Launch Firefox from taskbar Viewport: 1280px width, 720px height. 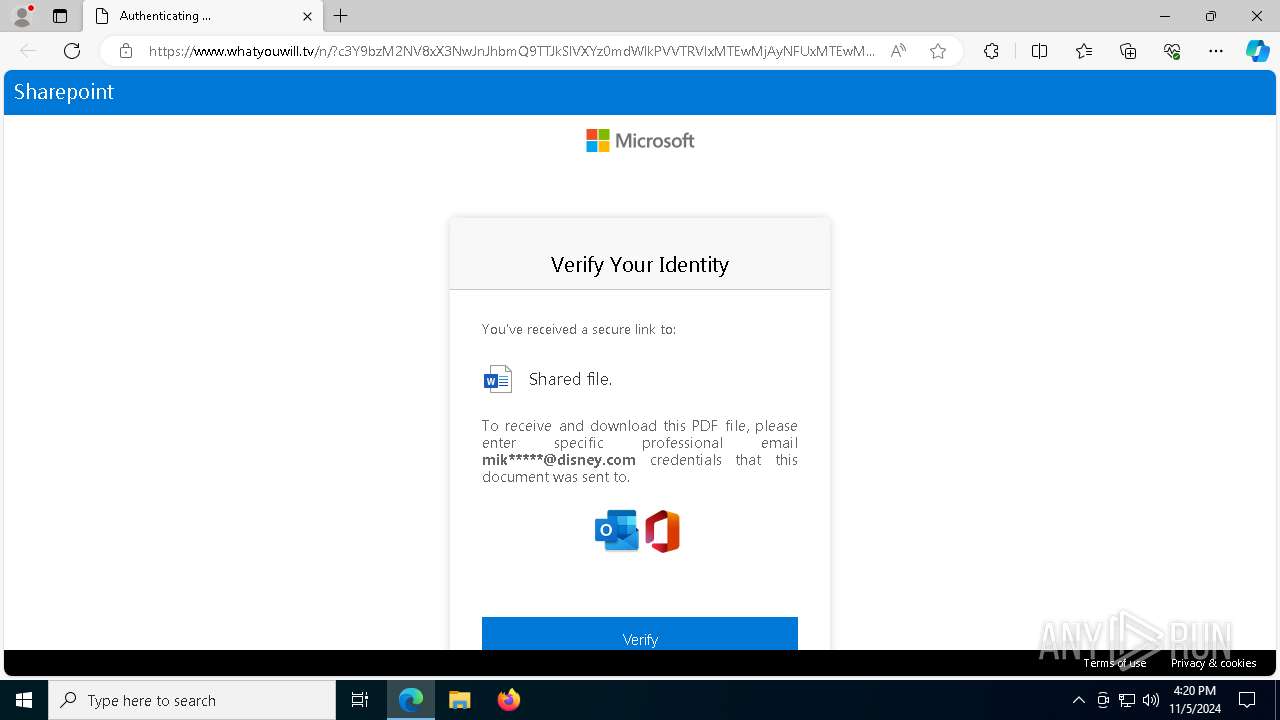[x=509, y=700]
